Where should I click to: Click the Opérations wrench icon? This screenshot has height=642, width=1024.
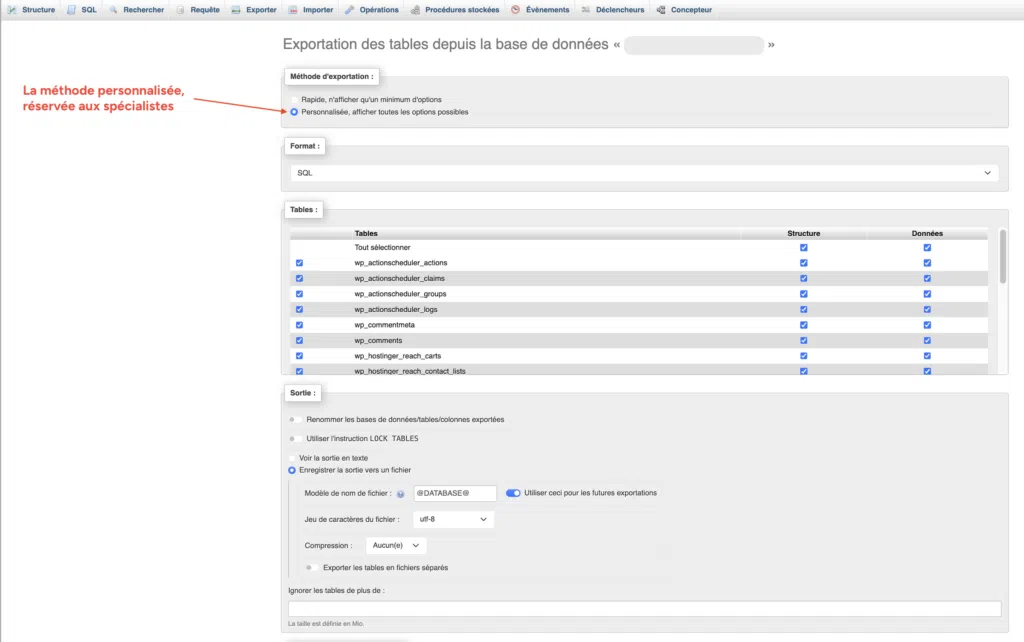click(350, 10)
